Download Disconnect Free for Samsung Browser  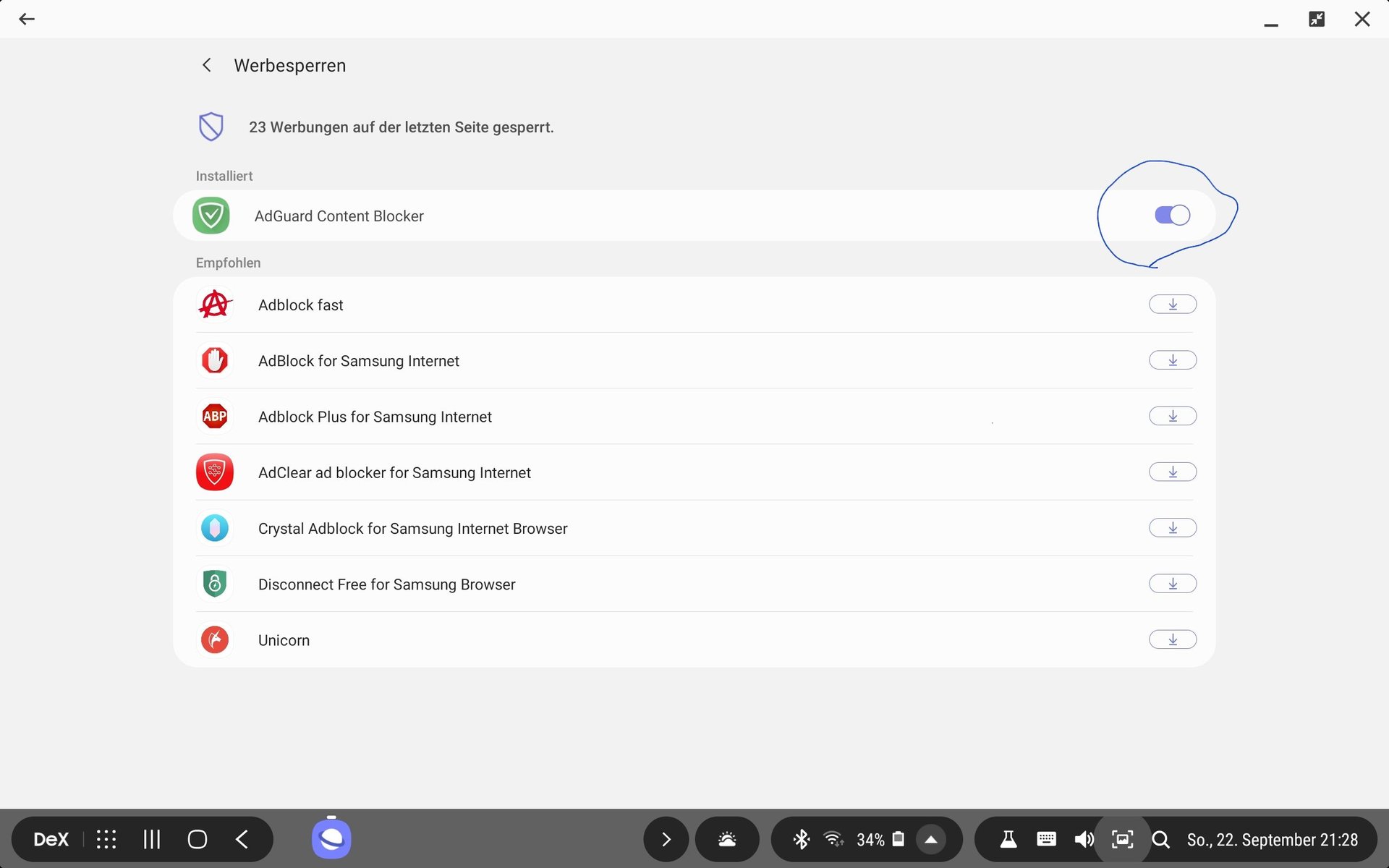pyautogui.click(x=1173, y=584)
